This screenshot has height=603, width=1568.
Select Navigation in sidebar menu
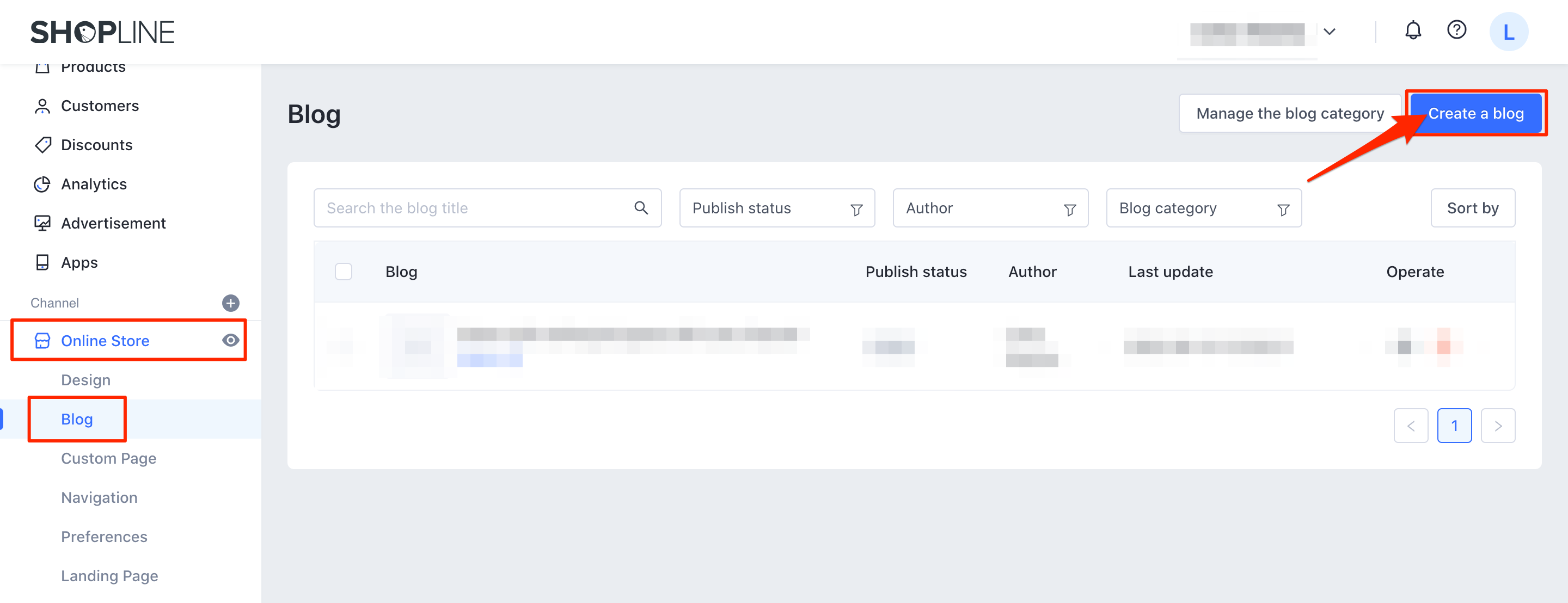pyautogui.click(x=99, y=498)
